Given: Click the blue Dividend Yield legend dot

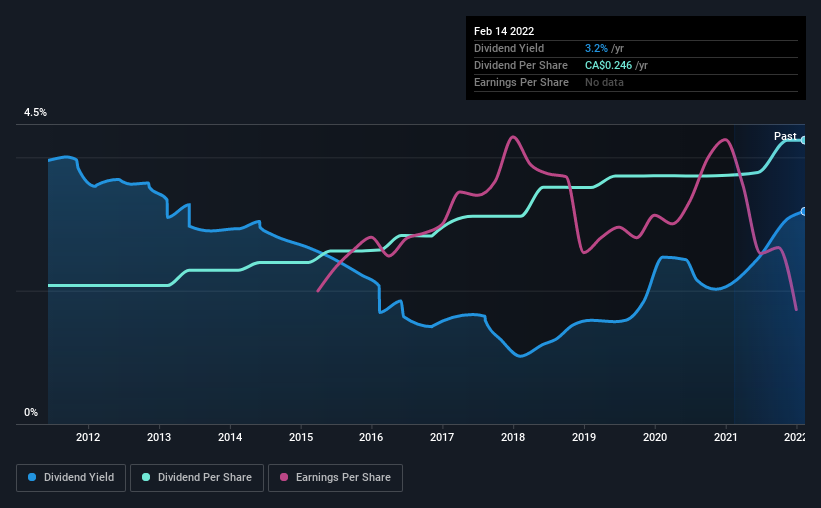Looking at the screenshot, I should pyautogui.click(x=32, y=477).
